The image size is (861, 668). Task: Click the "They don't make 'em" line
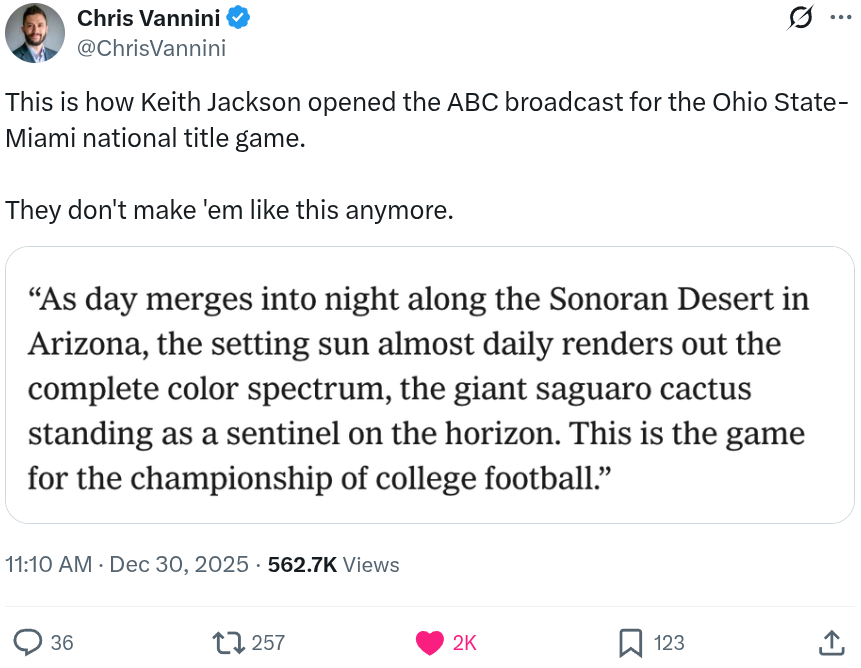click(x=230, y=211)
